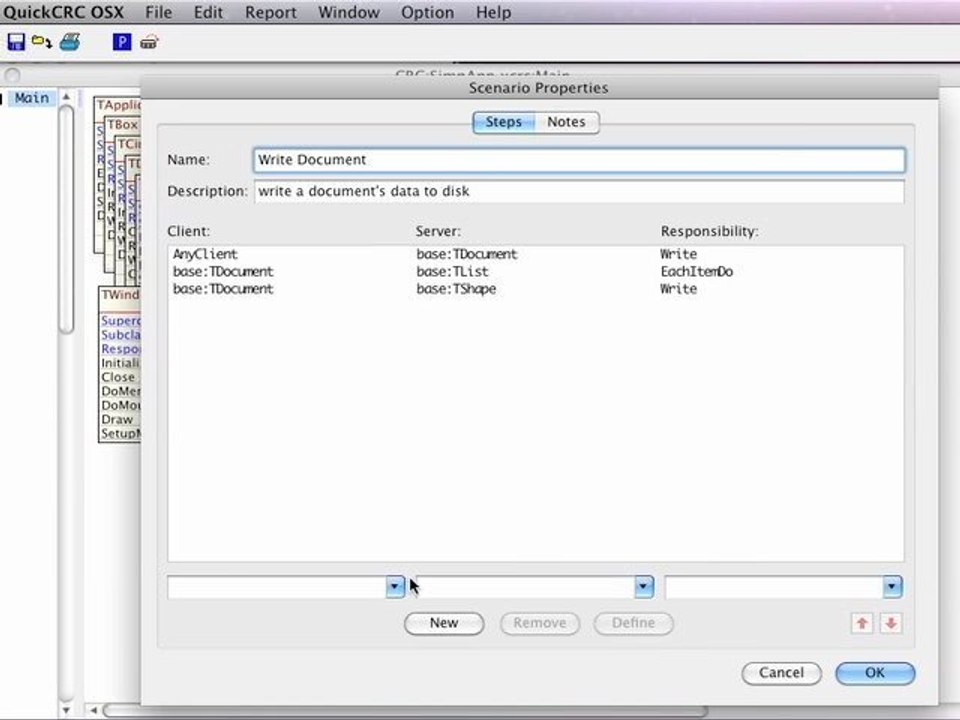Focus the Name field containing Write Document
Viewport: 960px width, 720px height.
[579, 160]
